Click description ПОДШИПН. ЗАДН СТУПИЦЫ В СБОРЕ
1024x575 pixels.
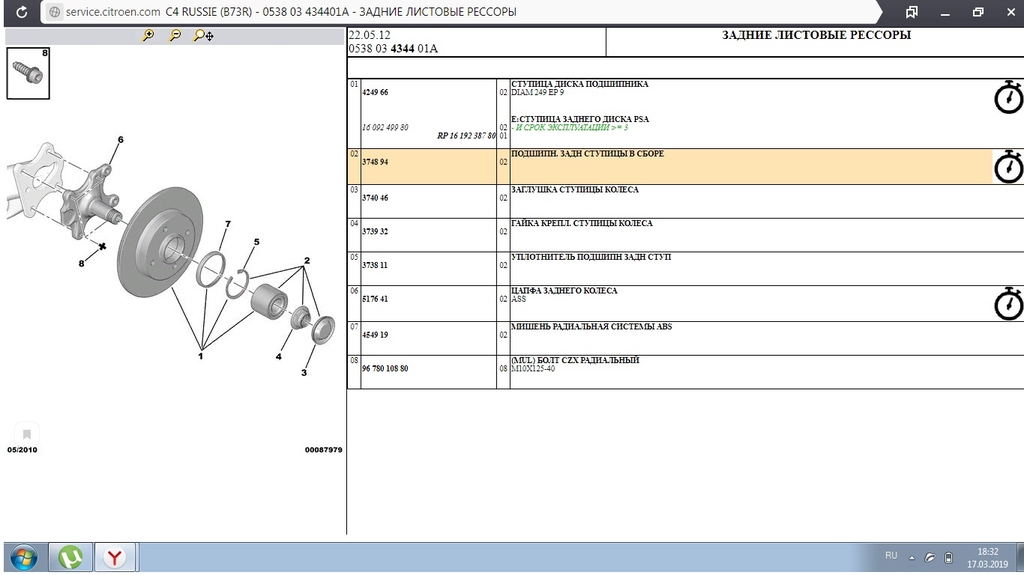tap(588, 154)
